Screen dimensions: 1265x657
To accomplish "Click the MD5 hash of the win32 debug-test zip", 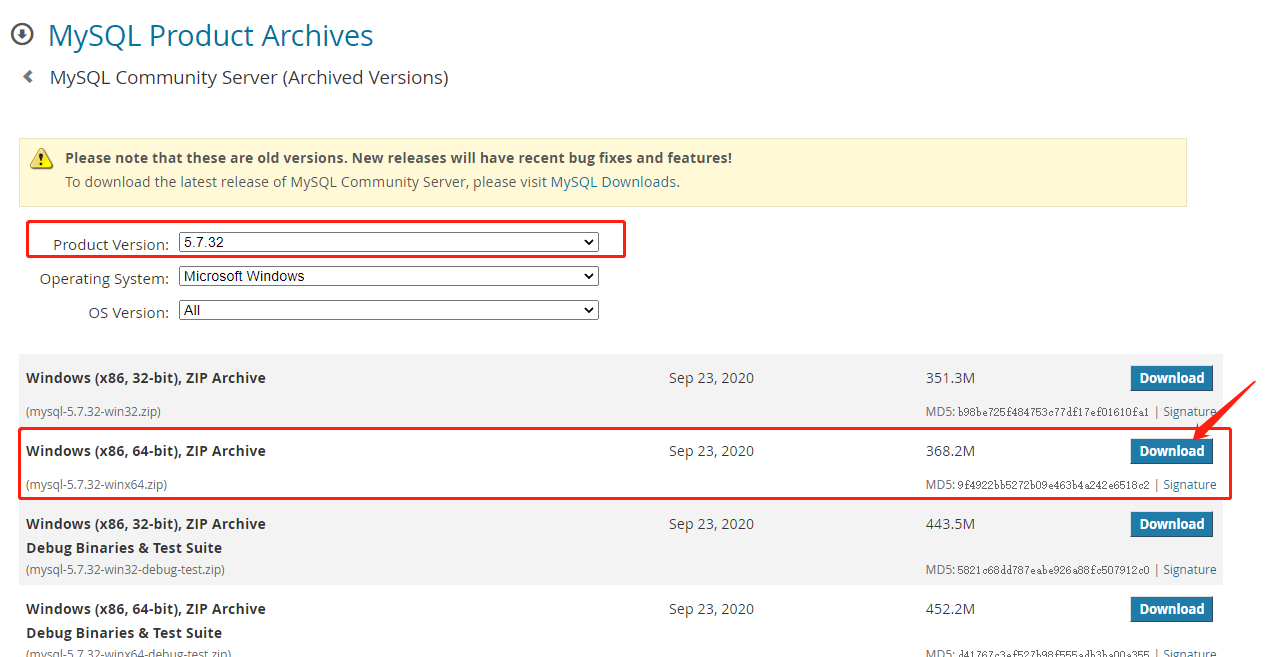I will pyautogui.click(x=1053, y=570).
